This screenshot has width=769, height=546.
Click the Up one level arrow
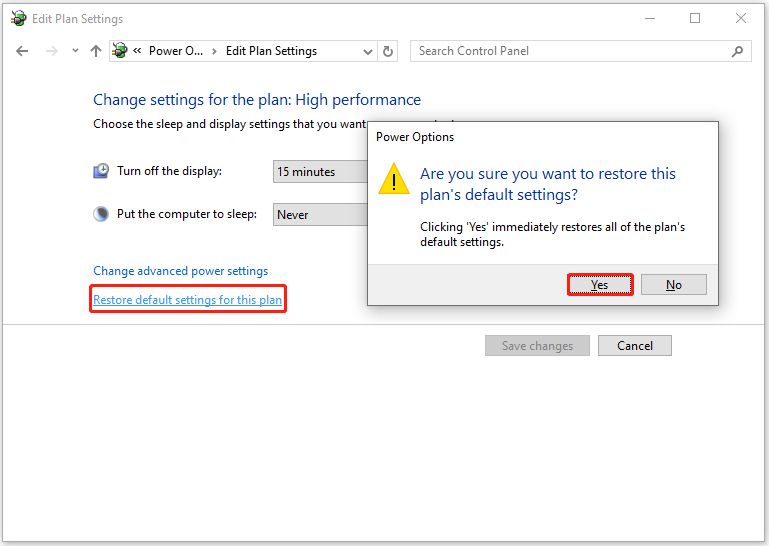coord(96,51)
